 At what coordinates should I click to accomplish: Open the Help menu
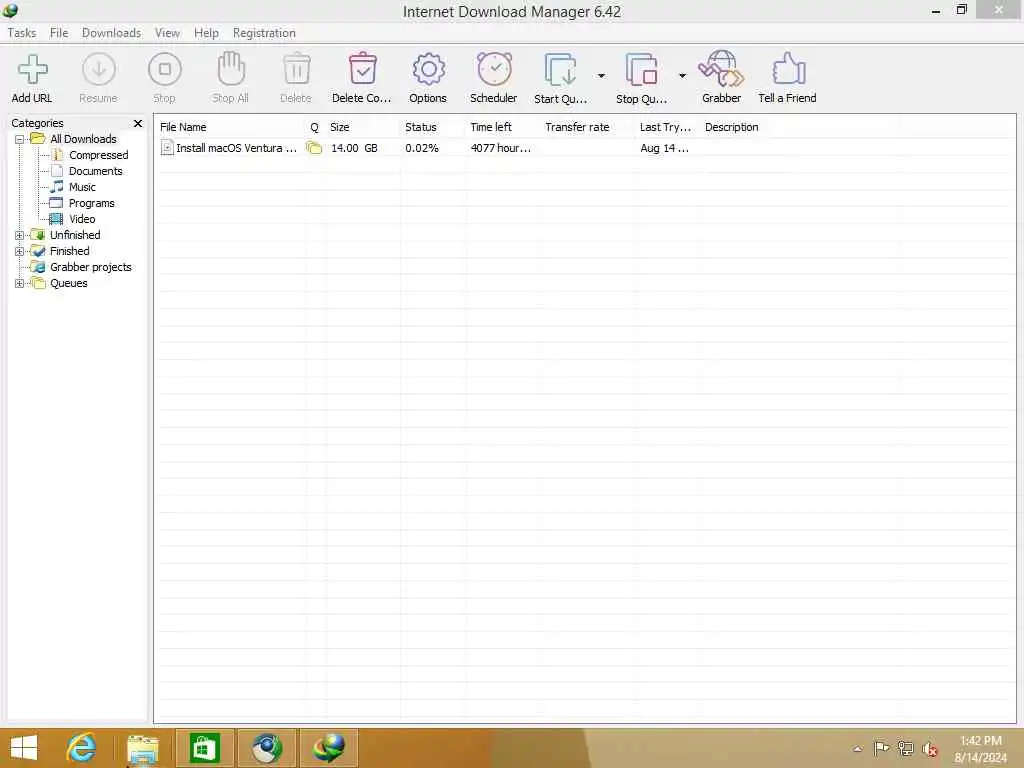coord(206,33)
